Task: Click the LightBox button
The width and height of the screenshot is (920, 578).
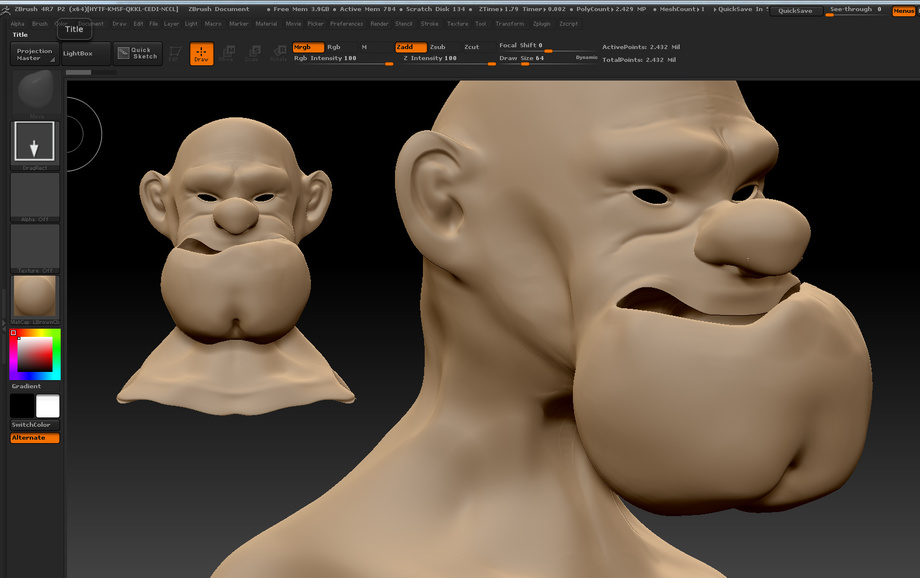Action: point(86,53)
